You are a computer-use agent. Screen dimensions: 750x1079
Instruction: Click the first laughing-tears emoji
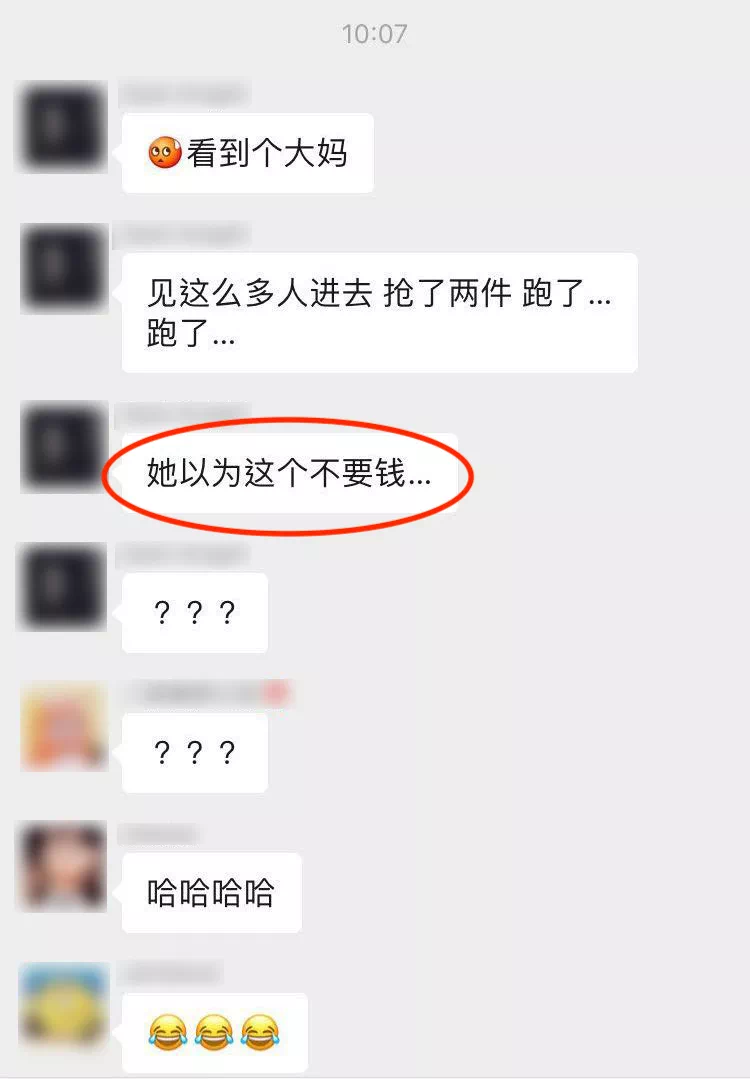168,1032
